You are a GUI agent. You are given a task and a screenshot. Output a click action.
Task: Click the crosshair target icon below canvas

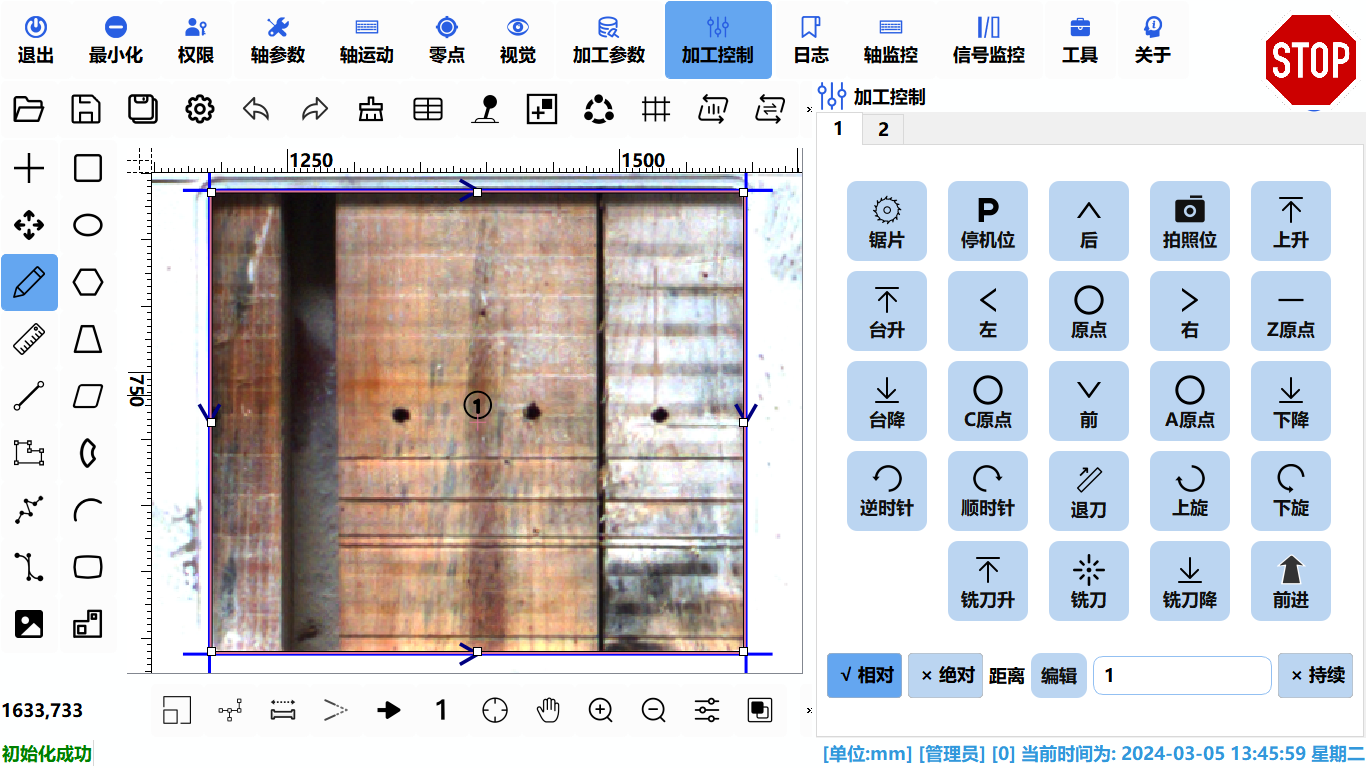(x=495, y=711)
